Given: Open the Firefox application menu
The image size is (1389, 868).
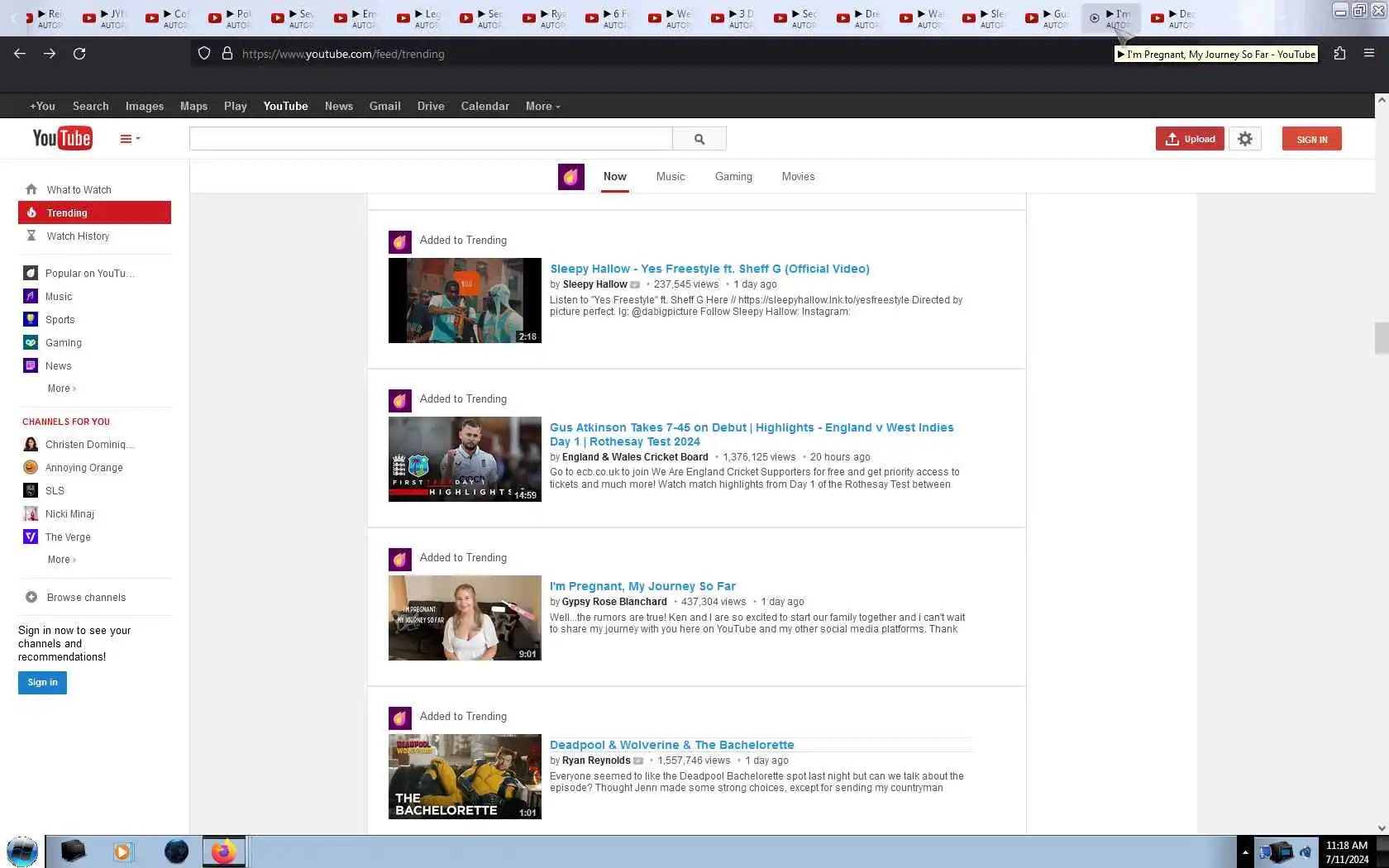Looking at the screenshot, I should [x=1369, y=54].
